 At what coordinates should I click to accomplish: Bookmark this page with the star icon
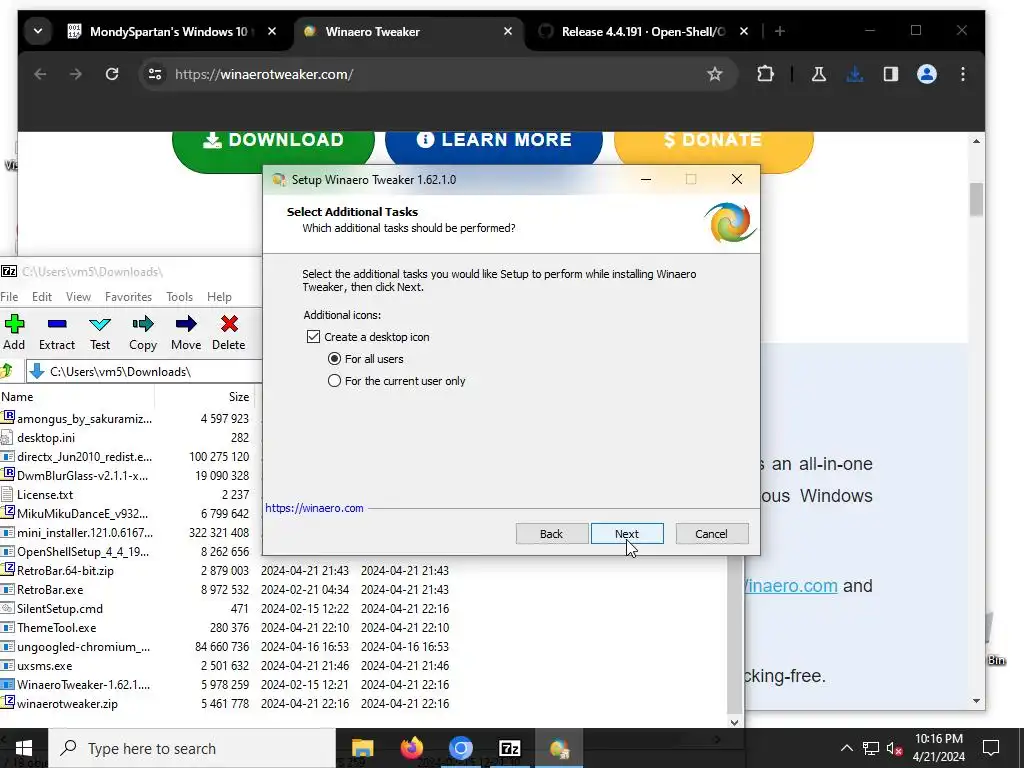(714, 74)
